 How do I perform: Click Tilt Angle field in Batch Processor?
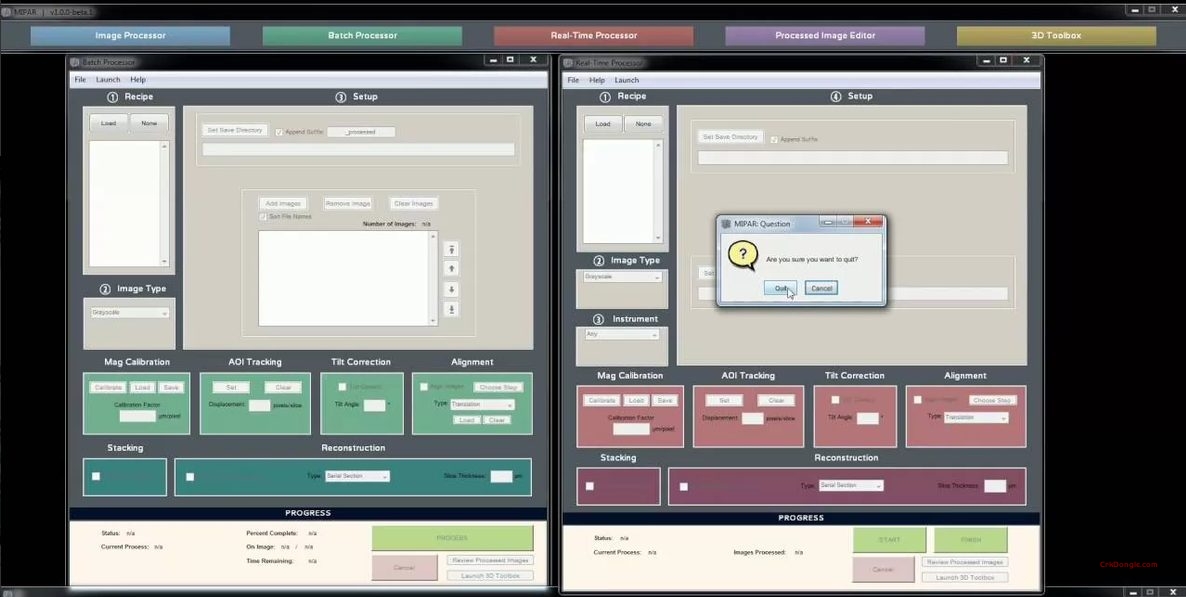(374, 406)
